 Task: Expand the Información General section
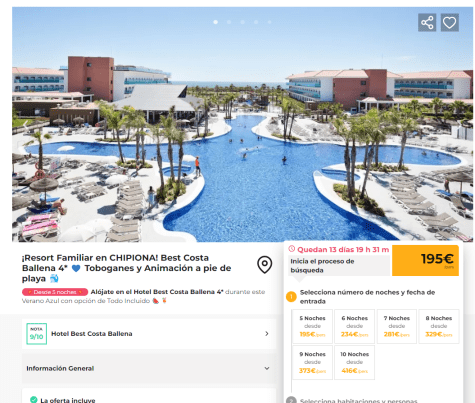pyautogui.click(x=149, y=368)
